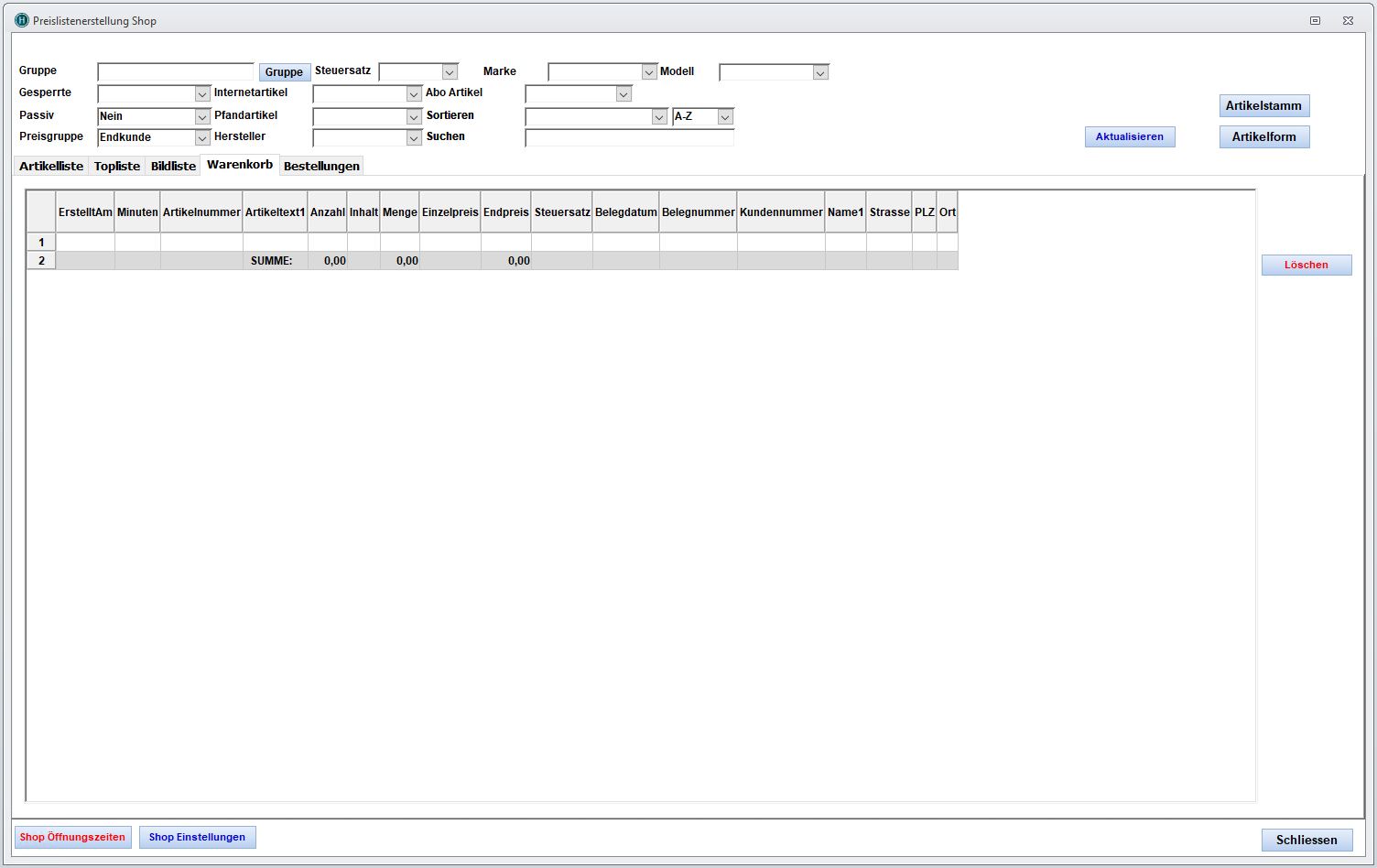Select the Topliste tab
1377x868 pixels.
point(117,166)
